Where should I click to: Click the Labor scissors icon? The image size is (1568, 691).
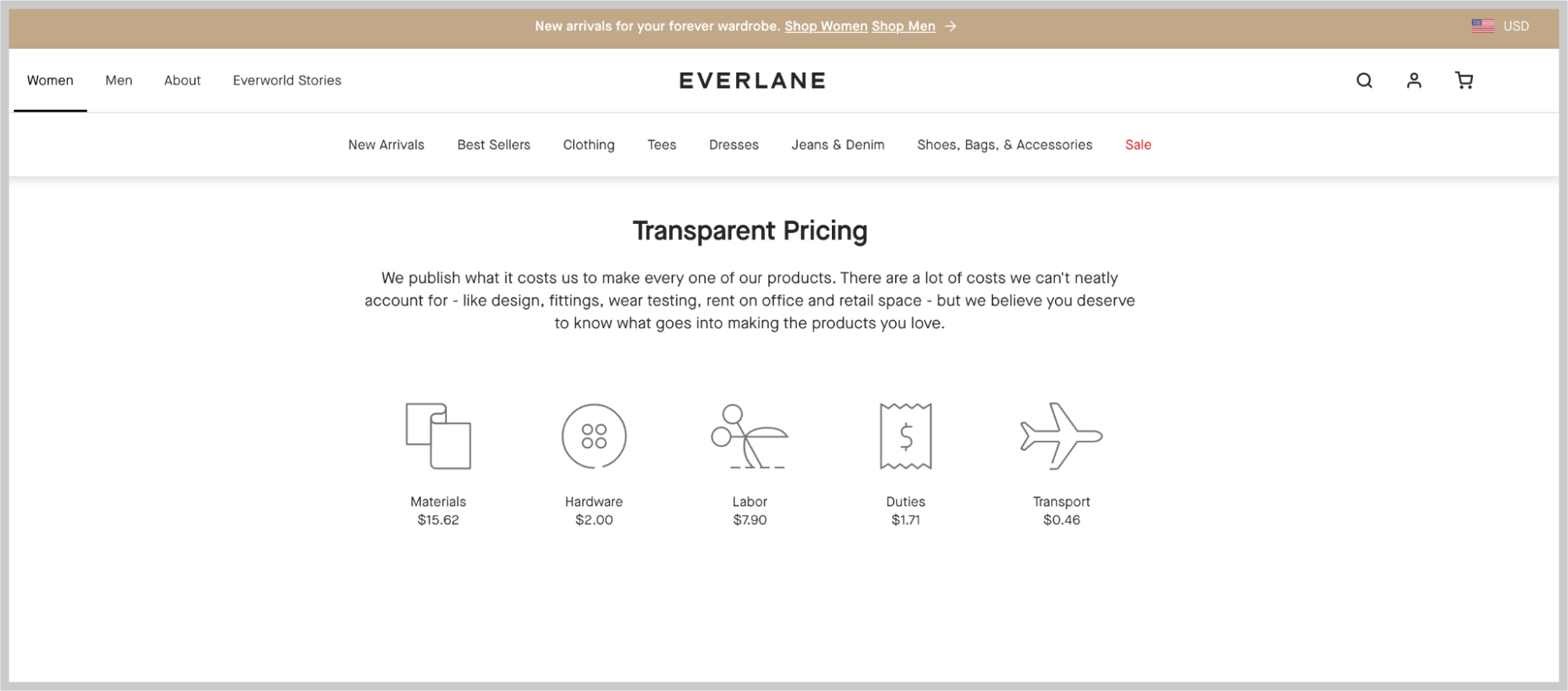point(749,437)
